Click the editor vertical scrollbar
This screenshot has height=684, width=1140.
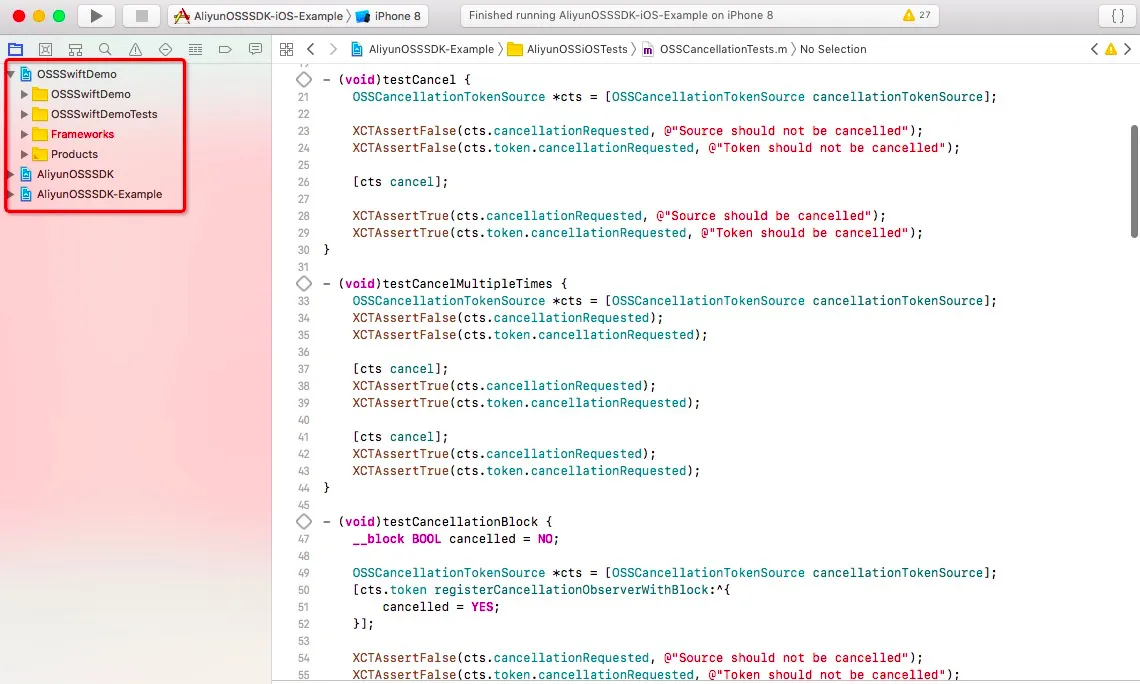1134,181
